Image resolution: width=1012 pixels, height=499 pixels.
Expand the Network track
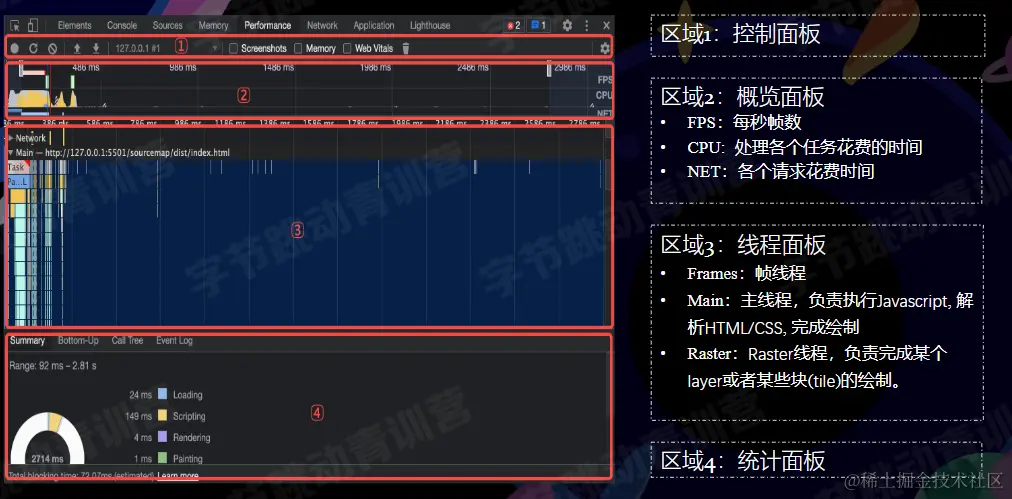pyautogui.click(x=11, y=138)
